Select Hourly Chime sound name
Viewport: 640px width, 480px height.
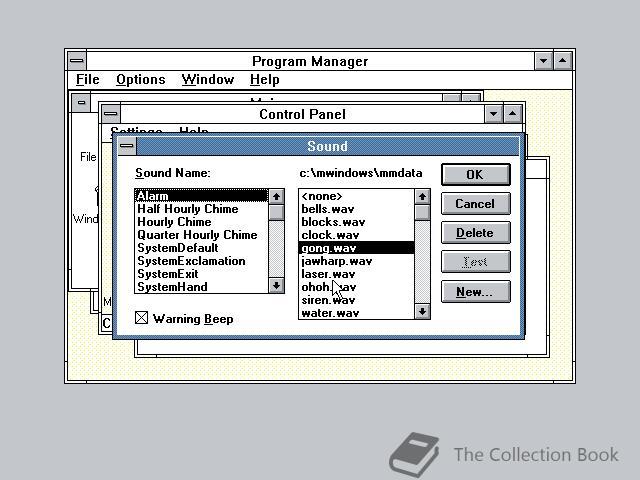[x=202, y=222]
